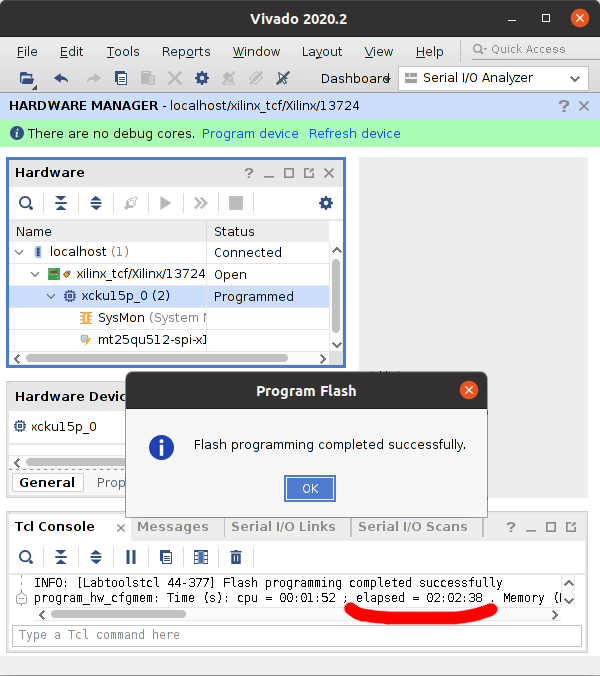Collapse all in Tcl Console toolbar
This screenshot has width=600, height=676.
point(61,557)
